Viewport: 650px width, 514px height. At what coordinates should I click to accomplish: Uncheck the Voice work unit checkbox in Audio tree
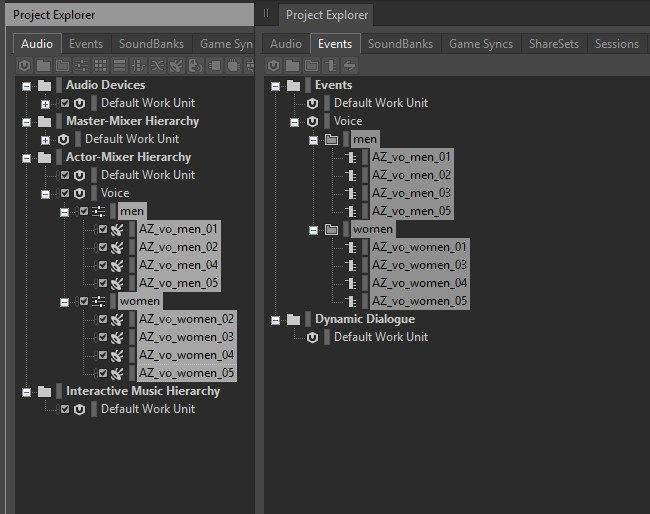coord(65,193)
